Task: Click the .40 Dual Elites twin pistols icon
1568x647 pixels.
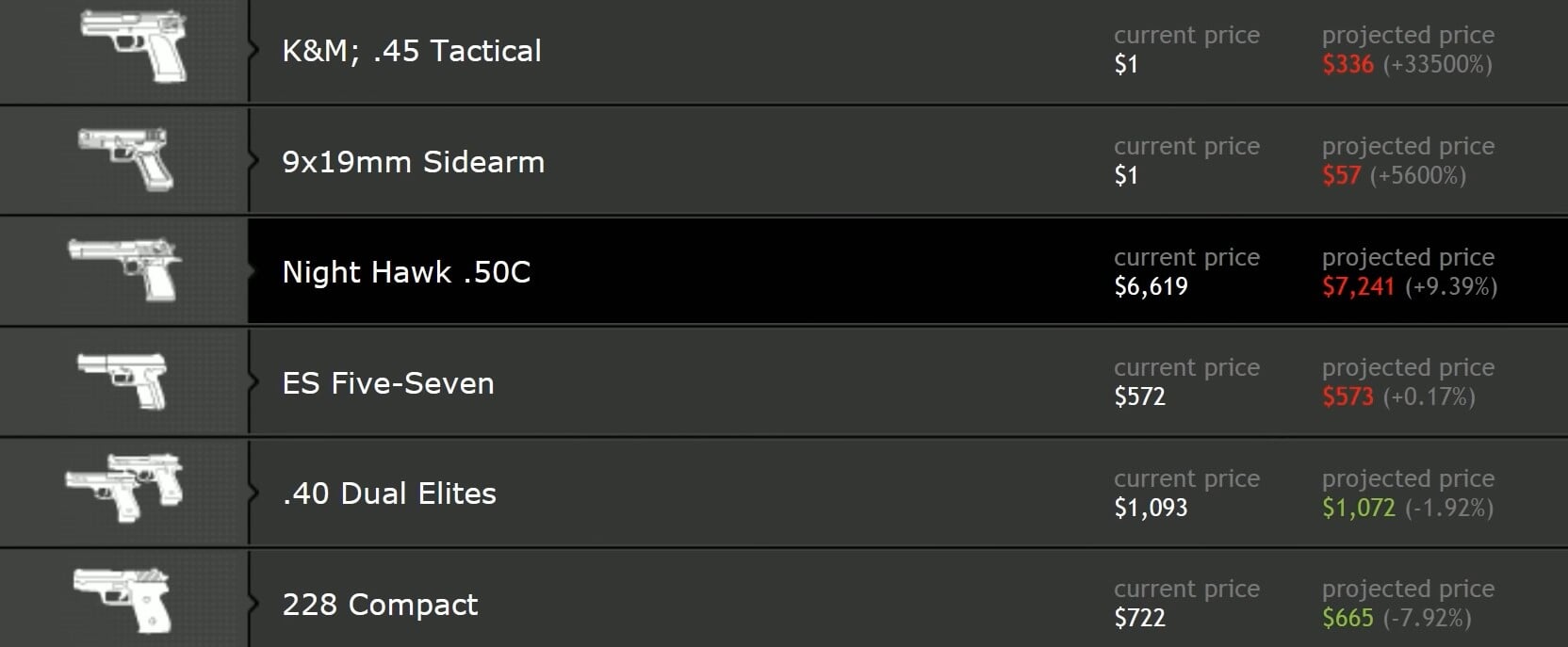Action: pyautogui.click(x=123, y=488)
